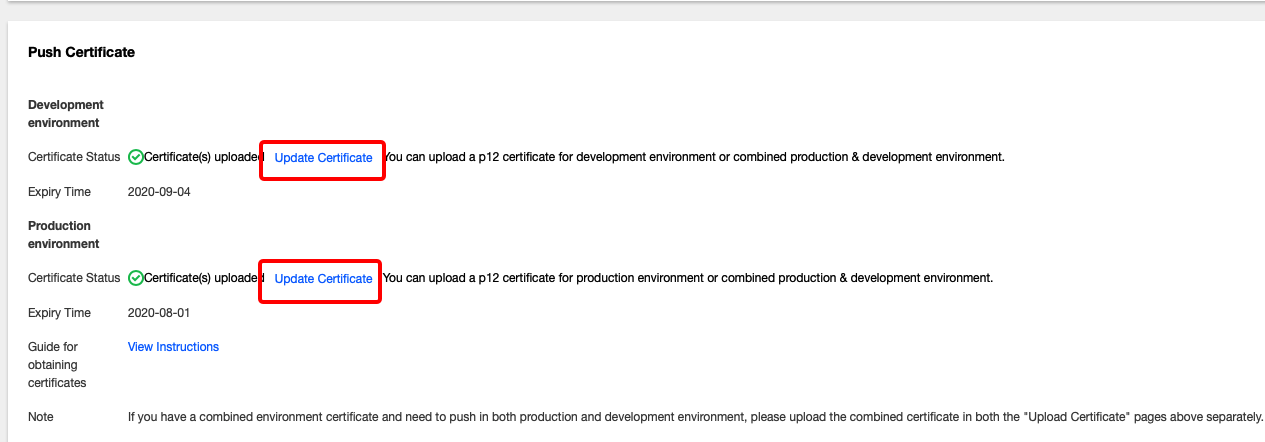Click development's "Certificate(s) uploaded" status text
Screen dimensions: 1265x442
coord(203,157)
